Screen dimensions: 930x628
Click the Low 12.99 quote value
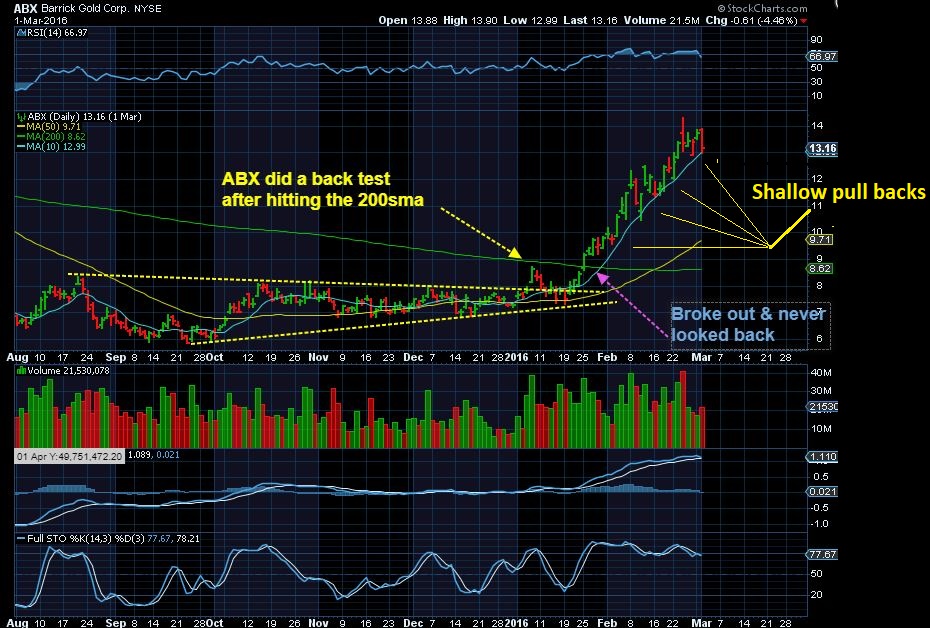pos(530,20)
